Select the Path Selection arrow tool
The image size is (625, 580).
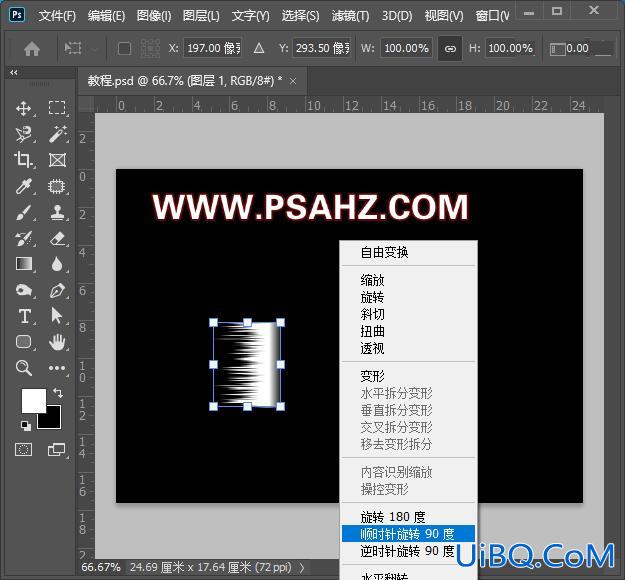[x=57, y=316]
